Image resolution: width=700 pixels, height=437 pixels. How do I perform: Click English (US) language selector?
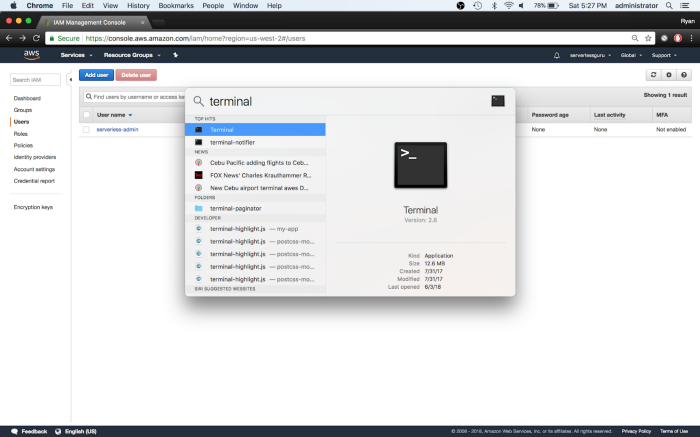coord(76,431)
